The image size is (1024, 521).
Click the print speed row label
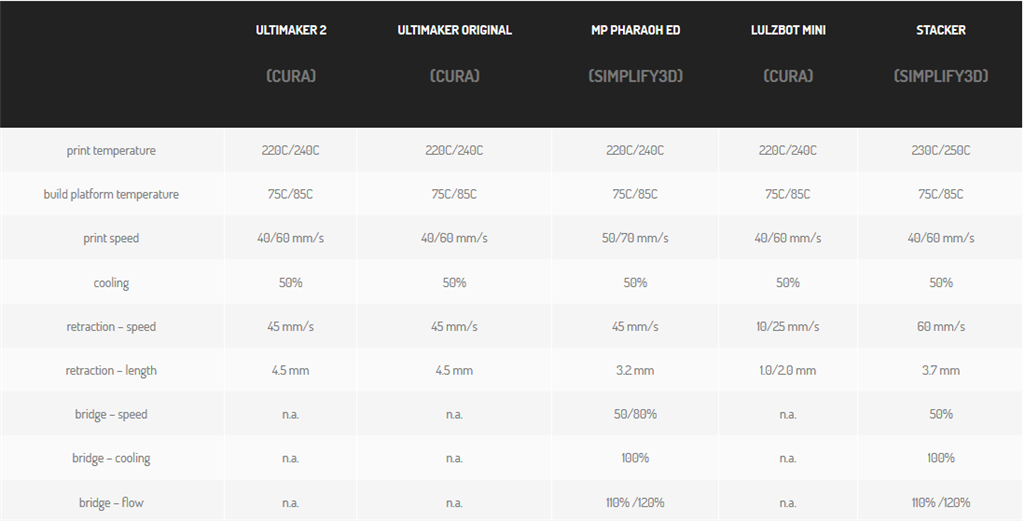click(111, 238)
